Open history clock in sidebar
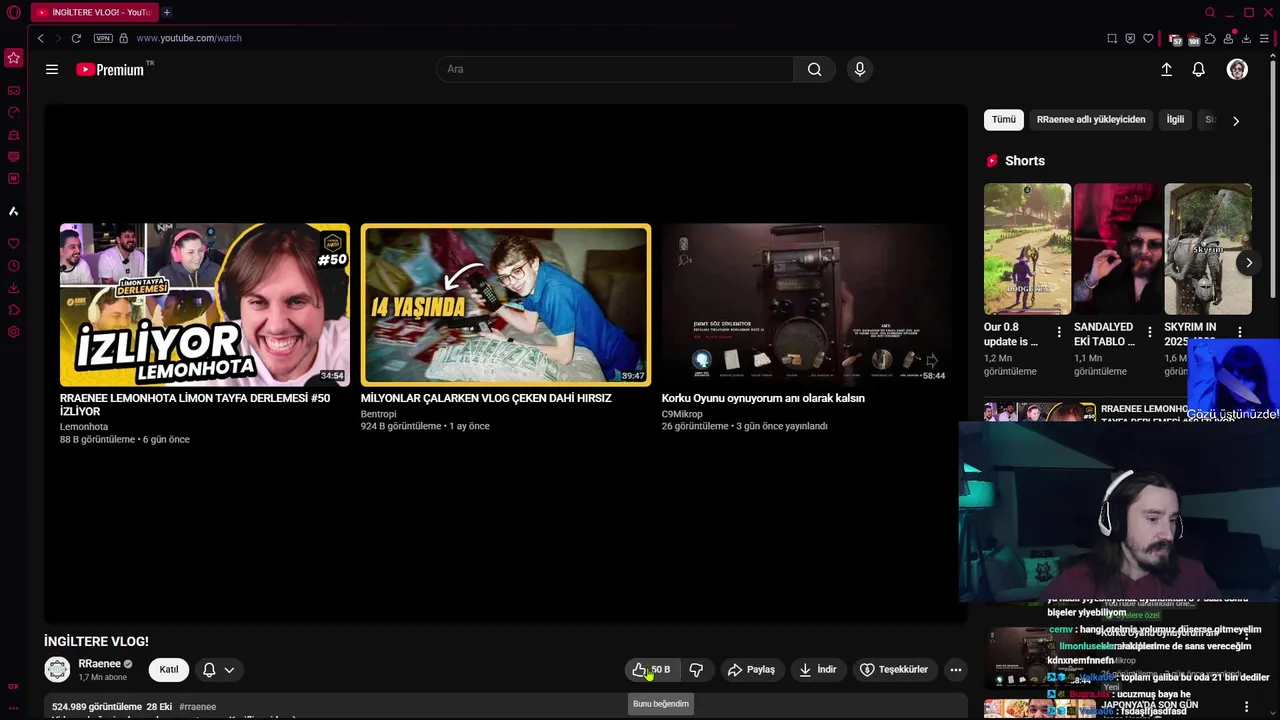1280x720 pixels. click(14, 266)
